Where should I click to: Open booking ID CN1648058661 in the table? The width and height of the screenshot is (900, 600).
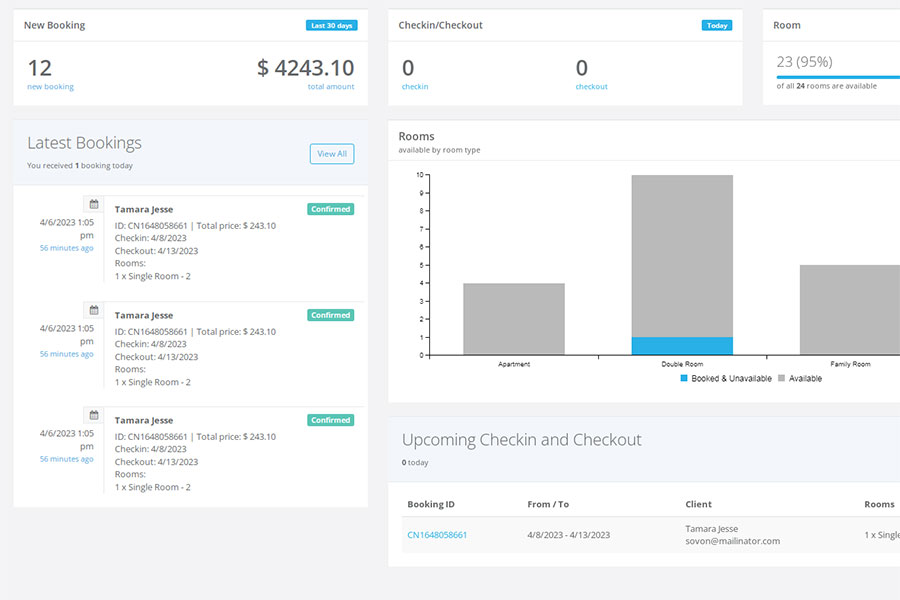pos(436,535)
